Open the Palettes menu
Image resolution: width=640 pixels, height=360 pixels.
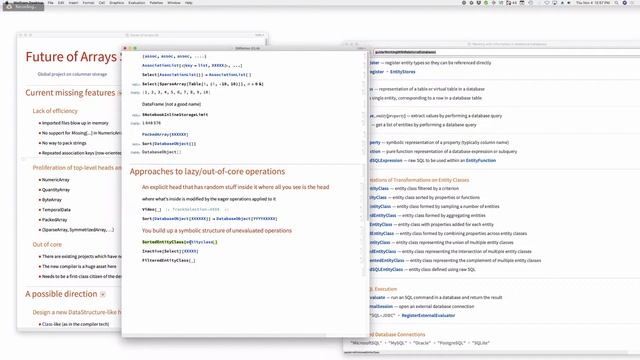[x=156, y=3]
